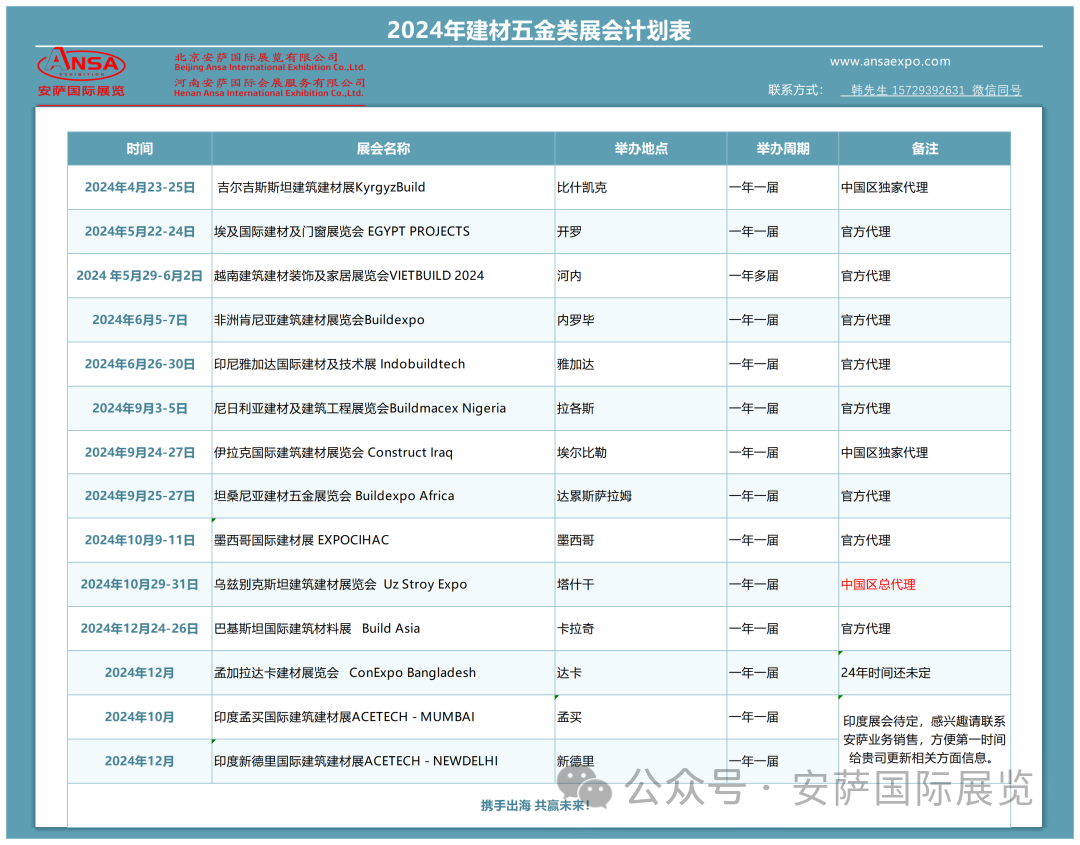1080x845 pixels.
Task: Click the location cell 达累斯萨拉姆
Action: click(x=641, y=496)
